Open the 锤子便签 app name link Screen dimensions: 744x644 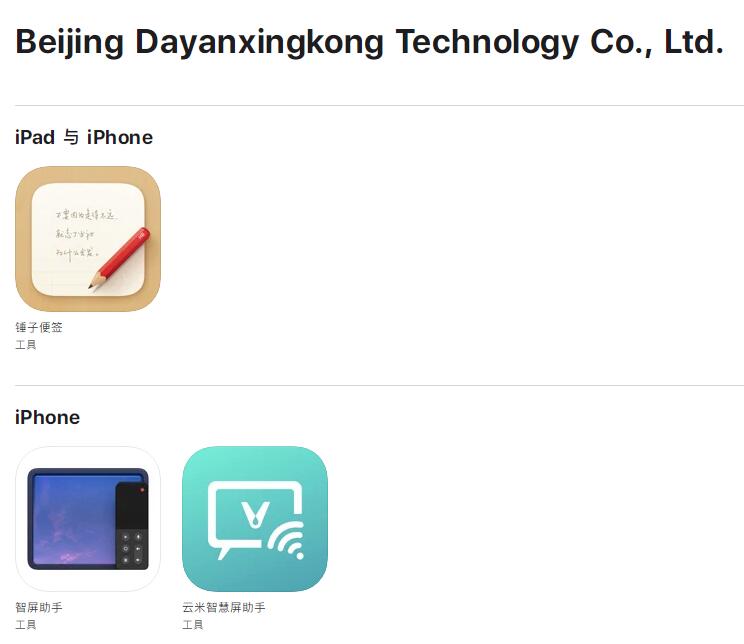point(39,327)
